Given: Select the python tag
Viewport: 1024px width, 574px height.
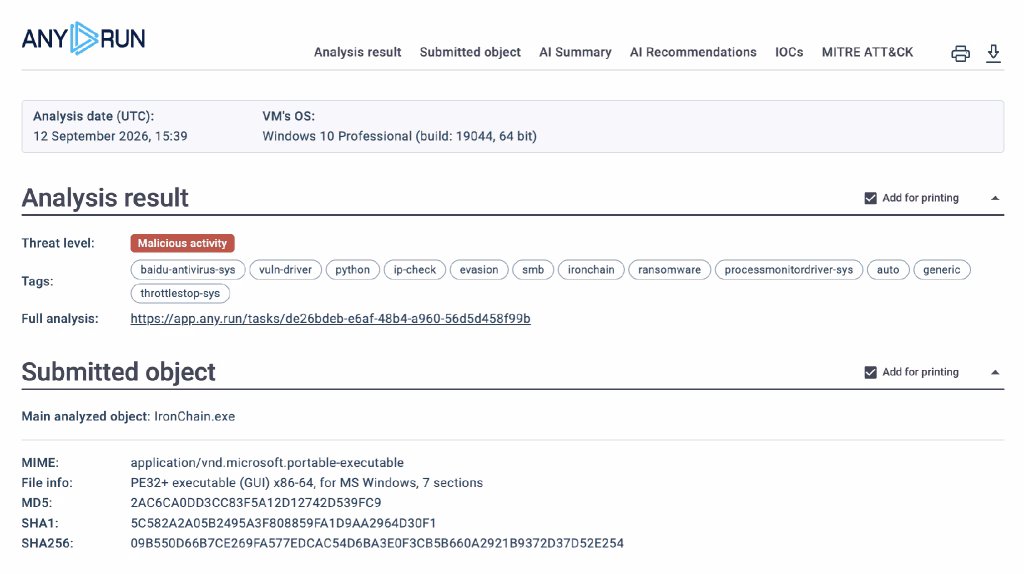Looking at the screenshot, I should (353, 270).
